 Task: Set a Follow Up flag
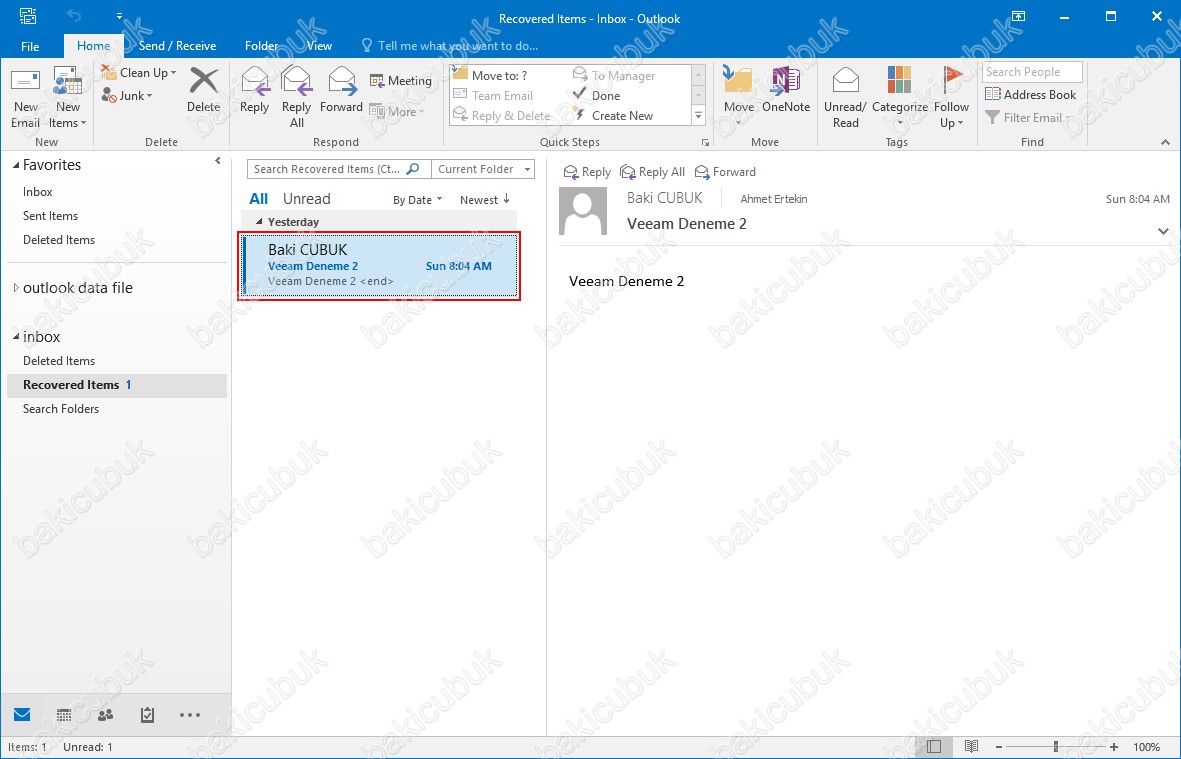click(951, 97)
